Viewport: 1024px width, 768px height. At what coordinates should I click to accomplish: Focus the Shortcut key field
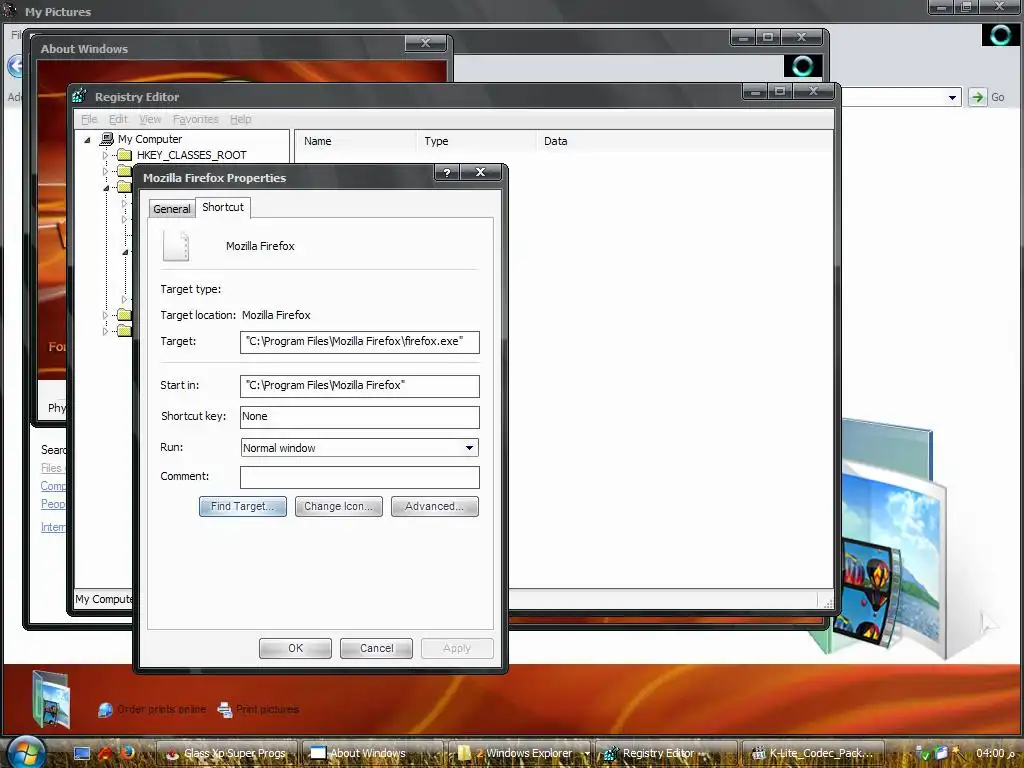tap(360, 417)
